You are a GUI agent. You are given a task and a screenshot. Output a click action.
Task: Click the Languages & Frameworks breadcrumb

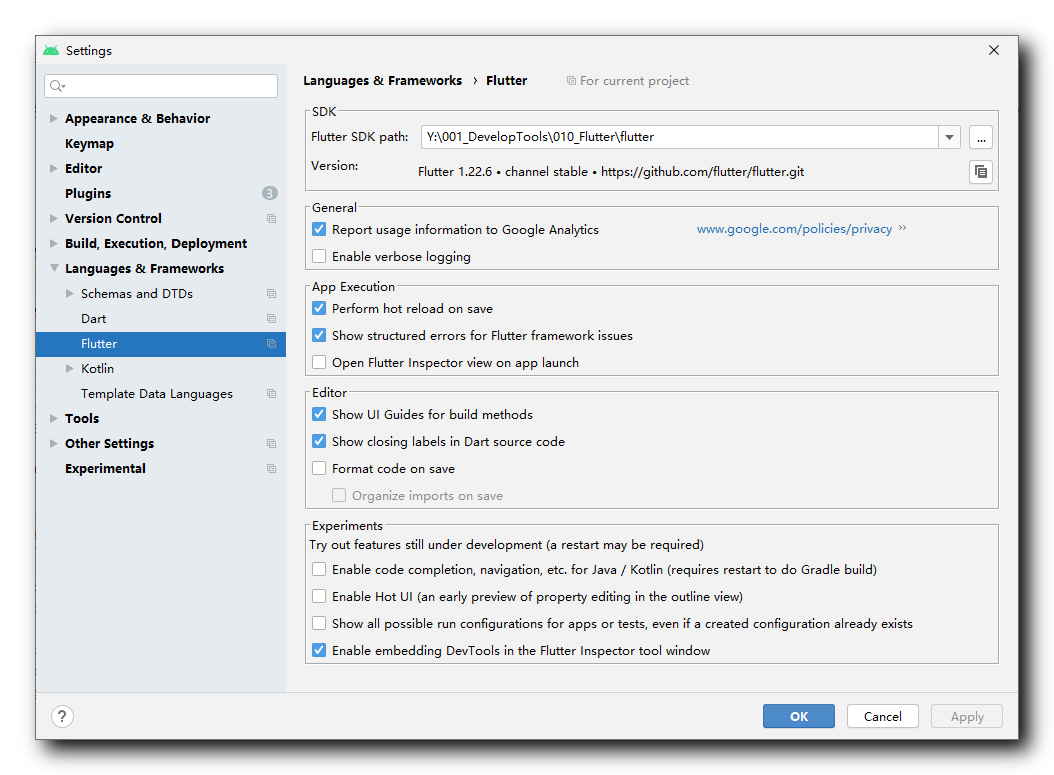click(x=382, y=80)
